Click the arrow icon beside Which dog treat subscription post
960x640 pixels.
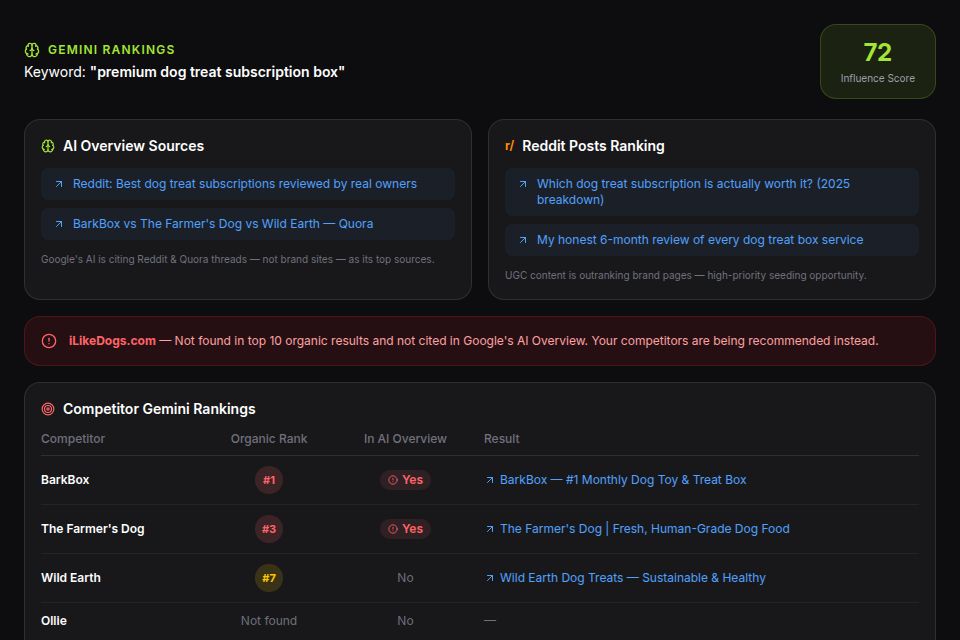coord(523,184)
